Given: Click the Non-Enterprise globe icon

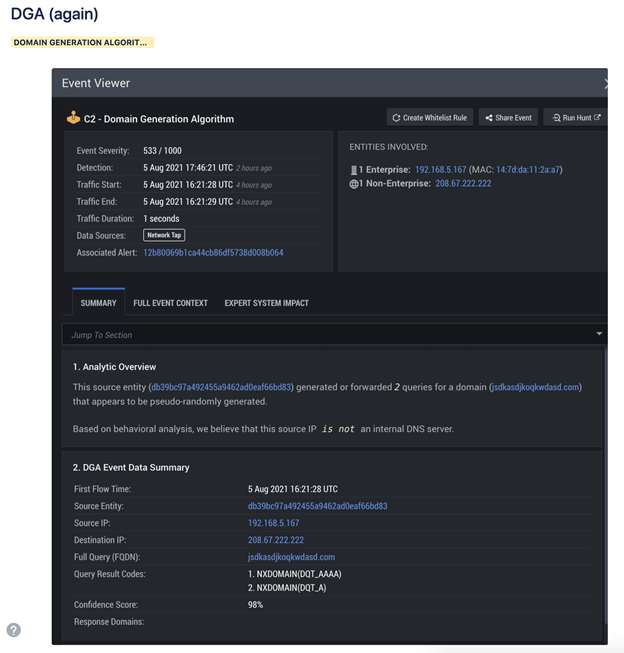Looking at the screenshot, I should click(x=354, y=184).
